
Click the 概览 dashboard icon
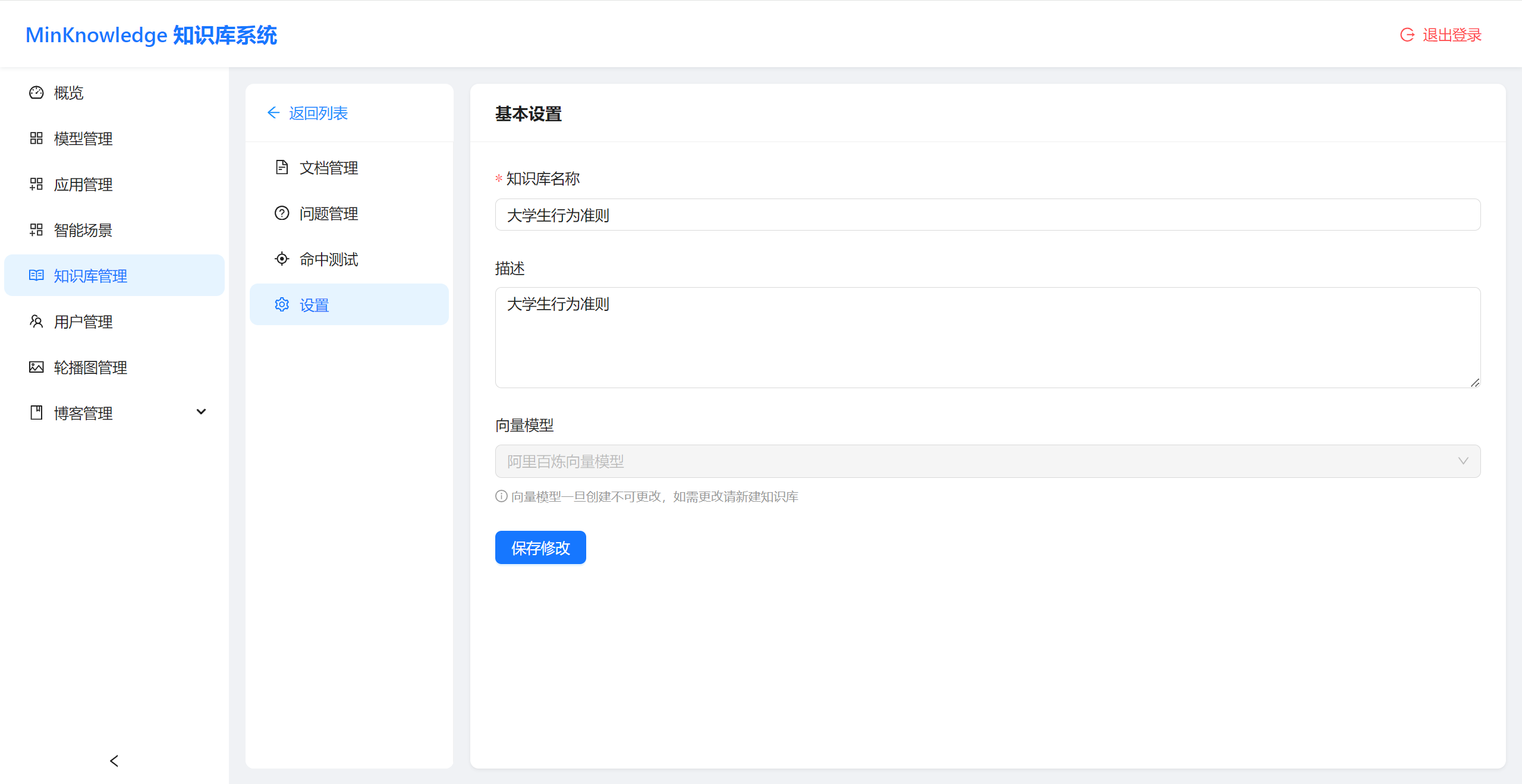pos(36,93)
